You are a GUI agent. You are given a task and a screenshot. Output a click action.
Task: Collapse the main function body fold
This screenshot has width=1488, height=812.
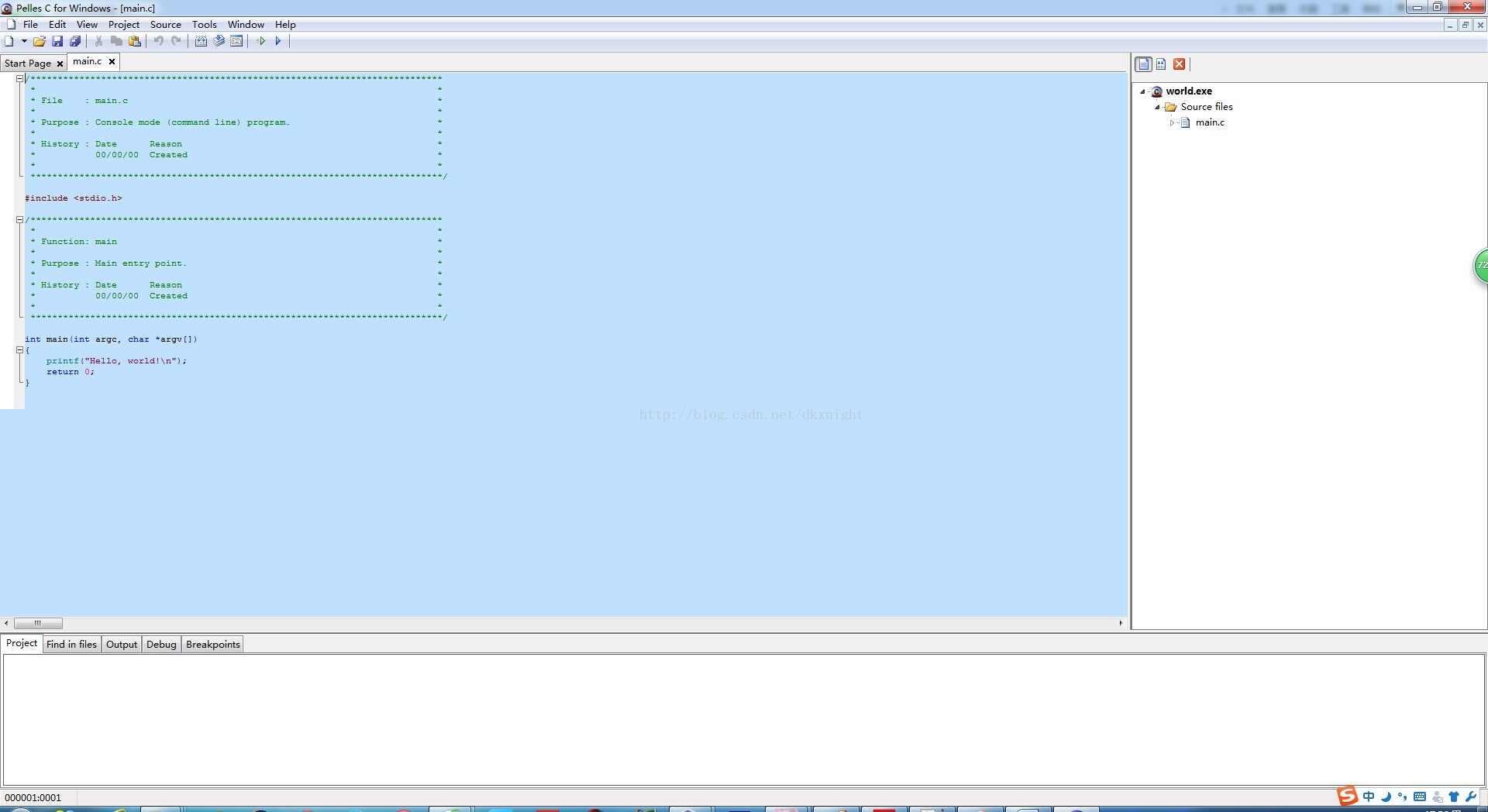20,350
